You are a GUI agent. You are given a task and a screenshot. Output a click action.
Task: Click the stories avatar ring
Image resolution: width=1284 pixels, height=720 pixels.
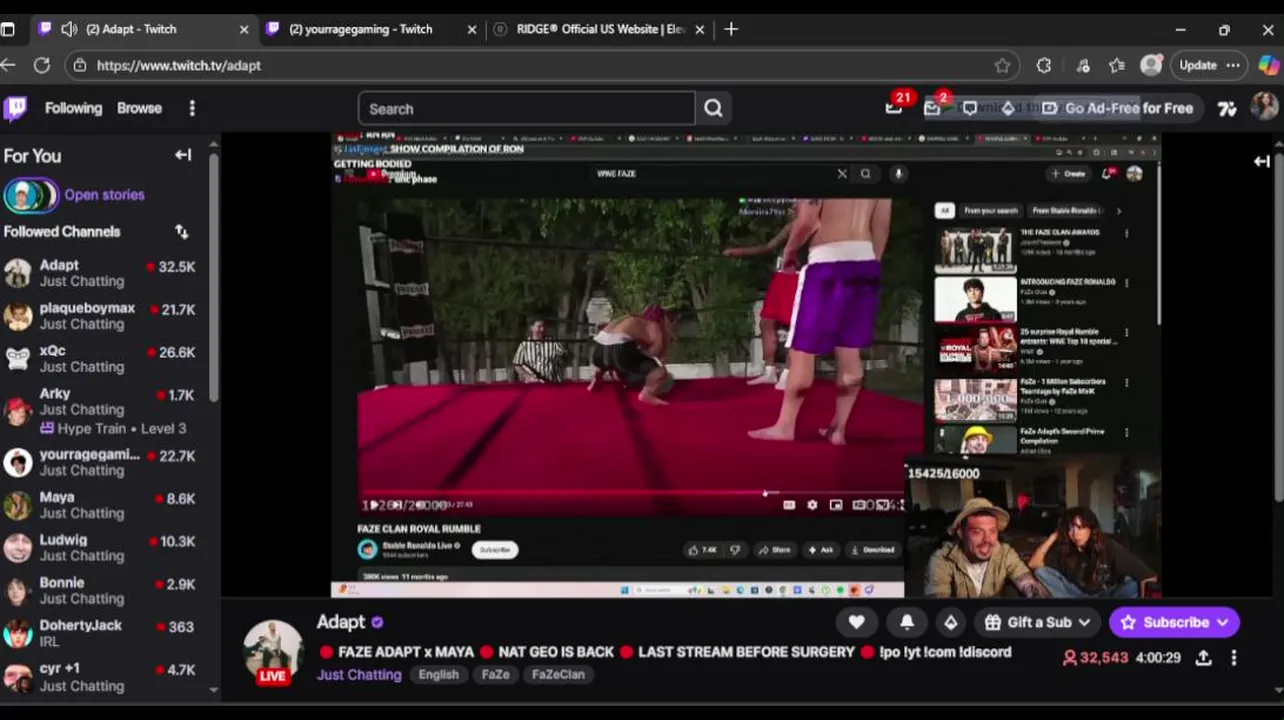pos(30,195)
